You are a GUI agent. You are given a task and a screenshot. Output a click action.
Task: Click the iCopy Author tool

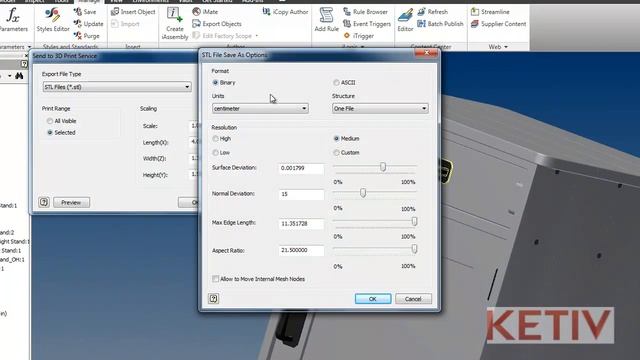tap(285, 12)
